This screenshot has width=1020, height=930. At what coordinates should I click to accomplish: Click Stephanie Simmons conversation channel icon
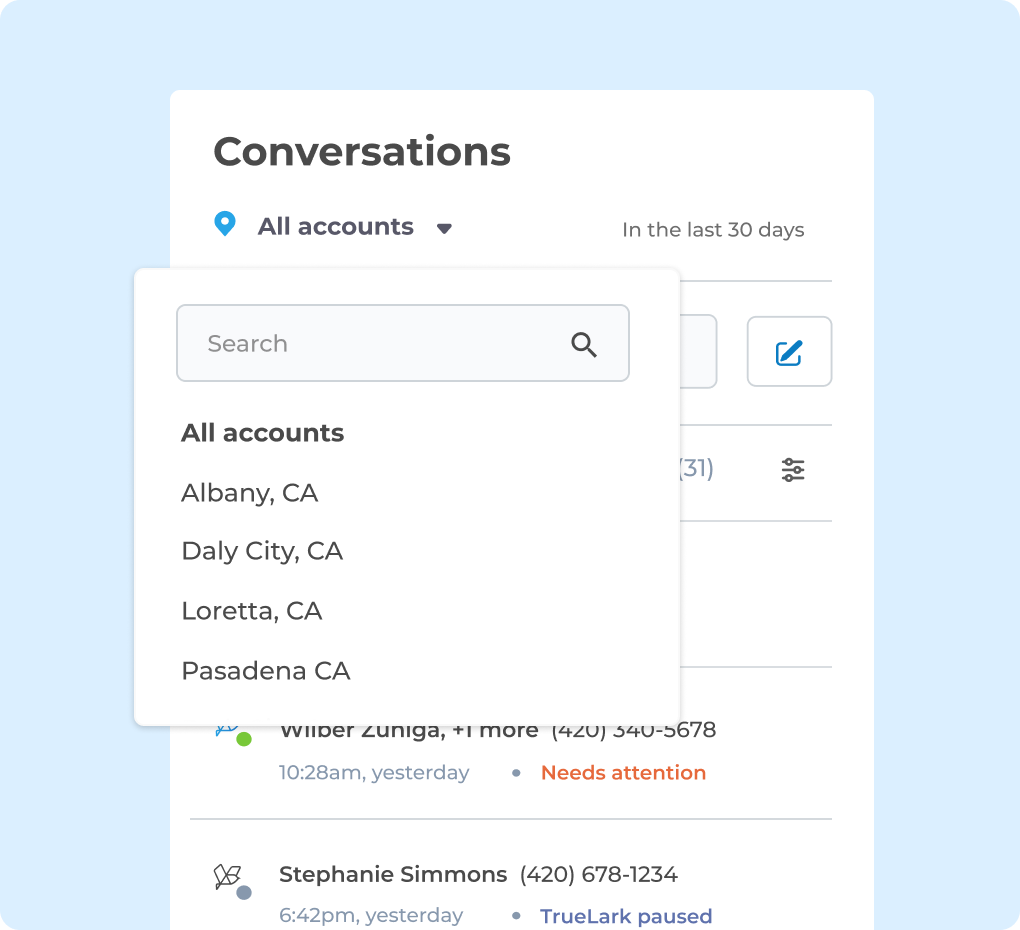pos(228,877)
